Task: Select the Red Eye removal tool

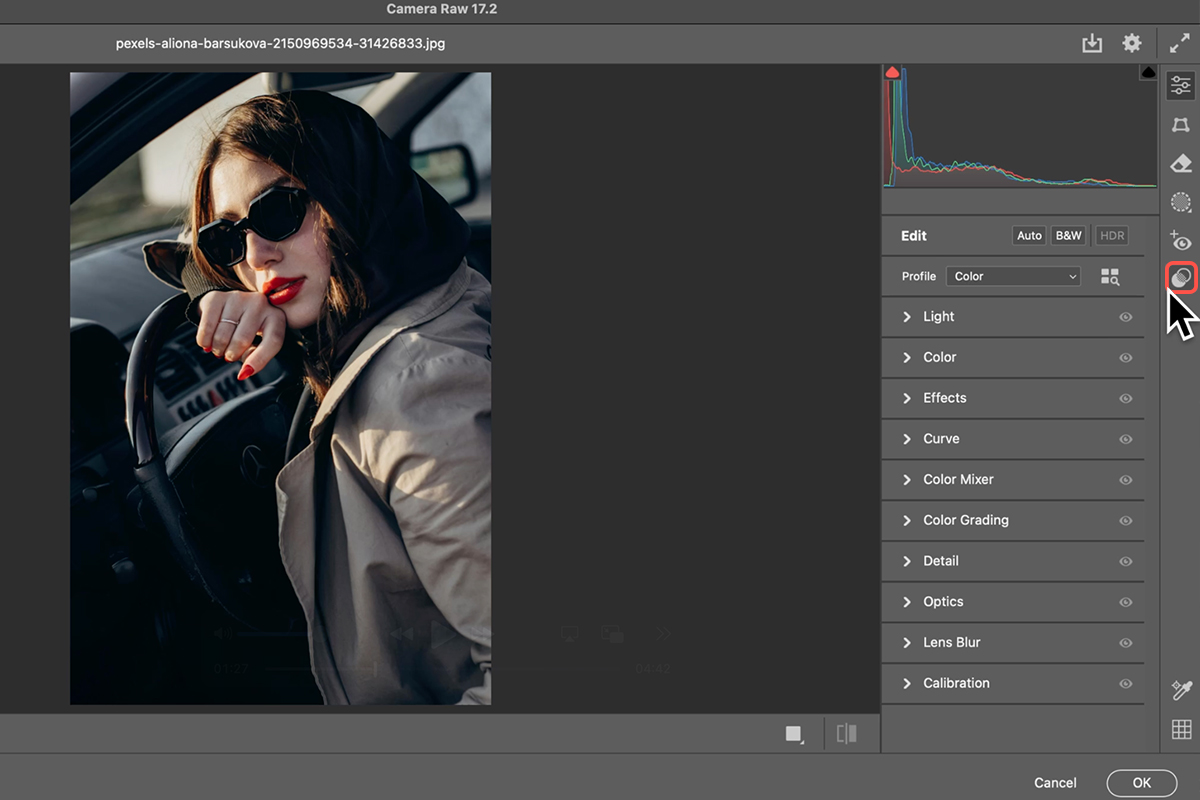Action: coord(1181,241)
